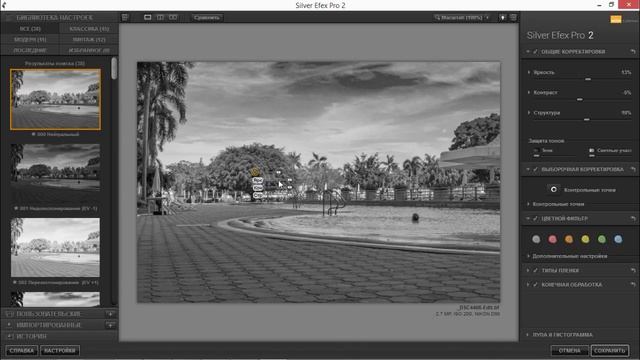
Task: Click the magnifier icon next to Масштаб
Action: coord(437,18)
